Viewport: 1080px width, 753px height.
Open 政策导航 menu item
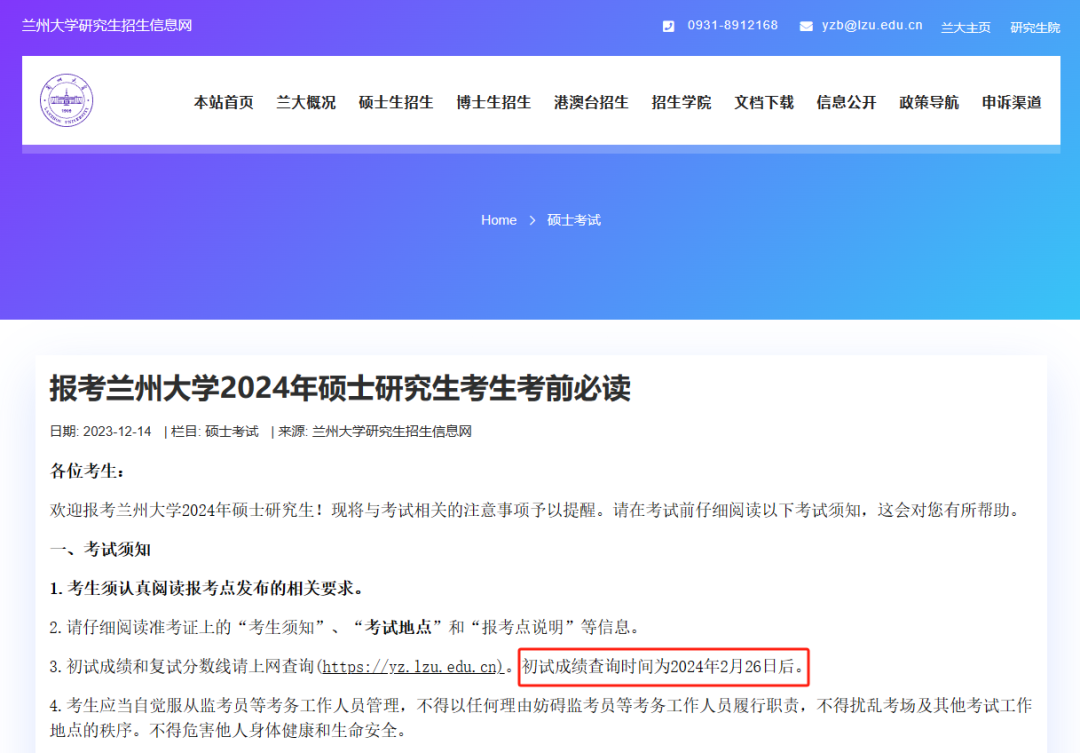pos(928,102)
